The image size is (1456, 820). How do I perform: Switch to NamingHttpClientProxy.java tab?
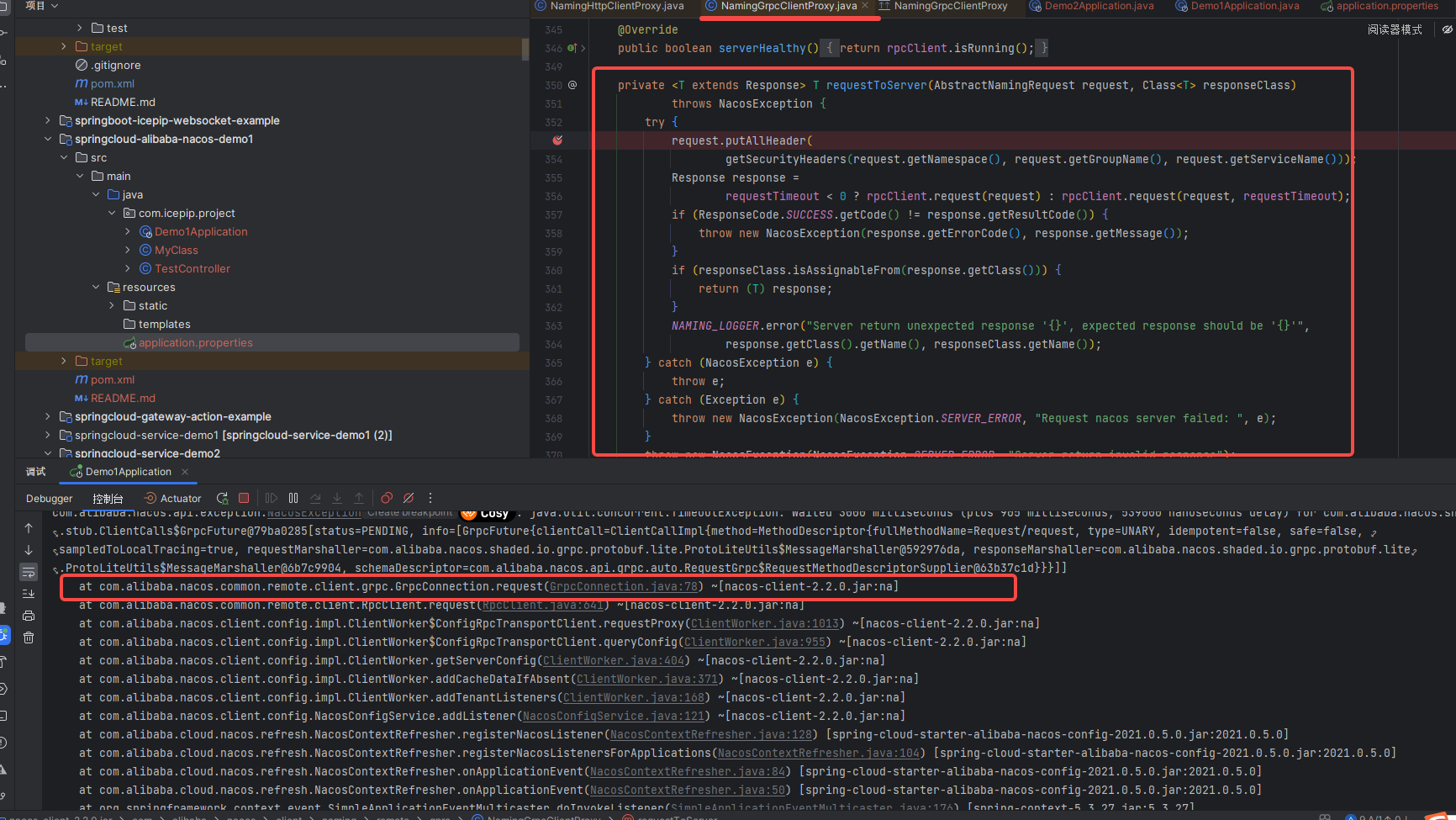(610, 6)
